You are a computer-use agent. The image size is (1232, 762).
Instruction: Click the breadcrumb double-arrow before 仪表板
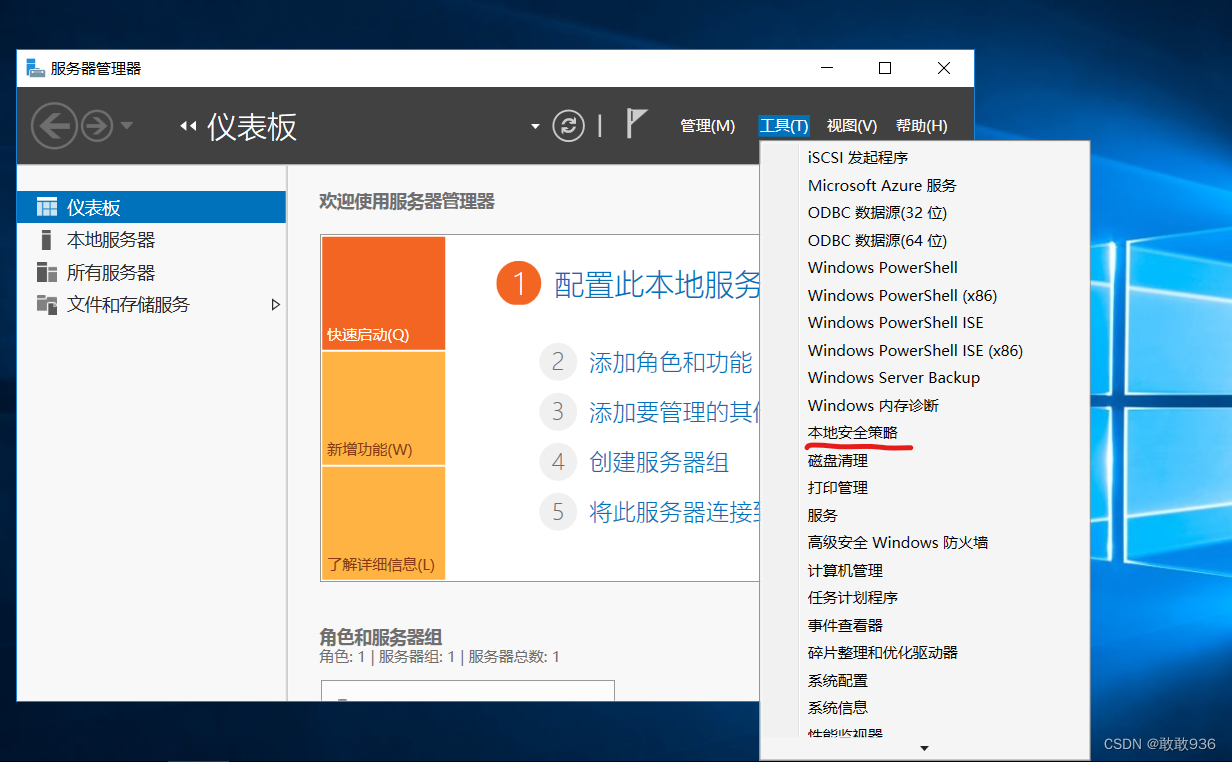click(187, 126)
